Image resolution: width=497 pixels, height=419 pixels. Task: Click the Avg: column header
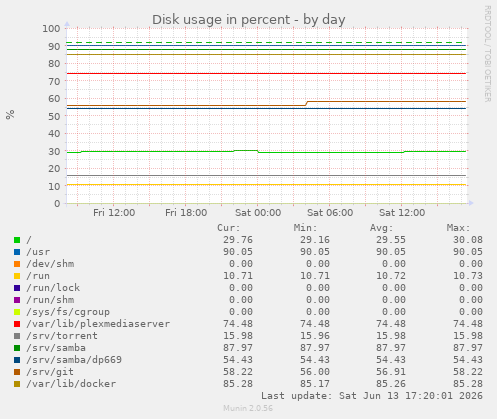tap(382, 228)
